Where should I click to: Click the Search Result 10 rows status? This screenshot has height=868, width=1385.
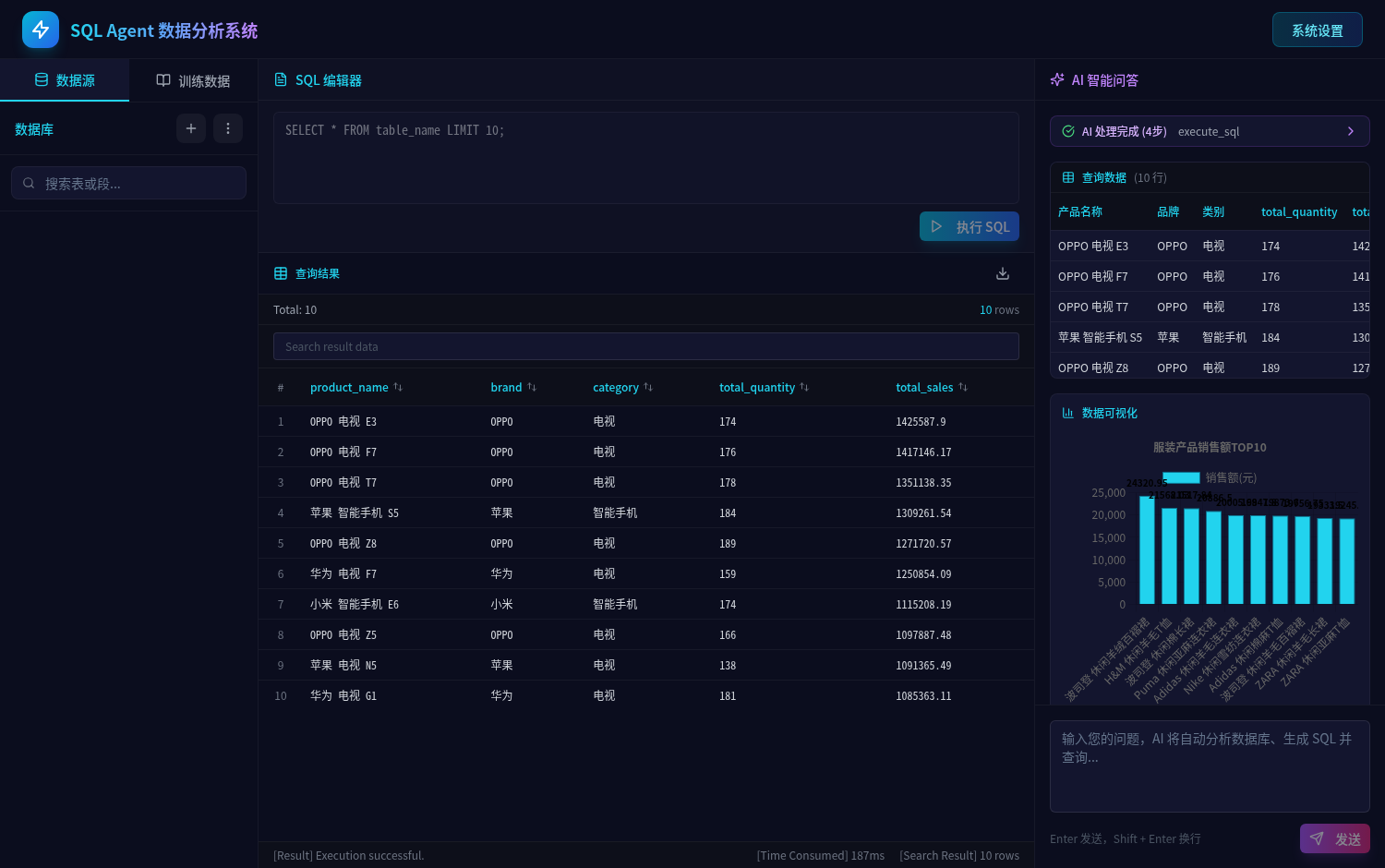click(959, 855)
